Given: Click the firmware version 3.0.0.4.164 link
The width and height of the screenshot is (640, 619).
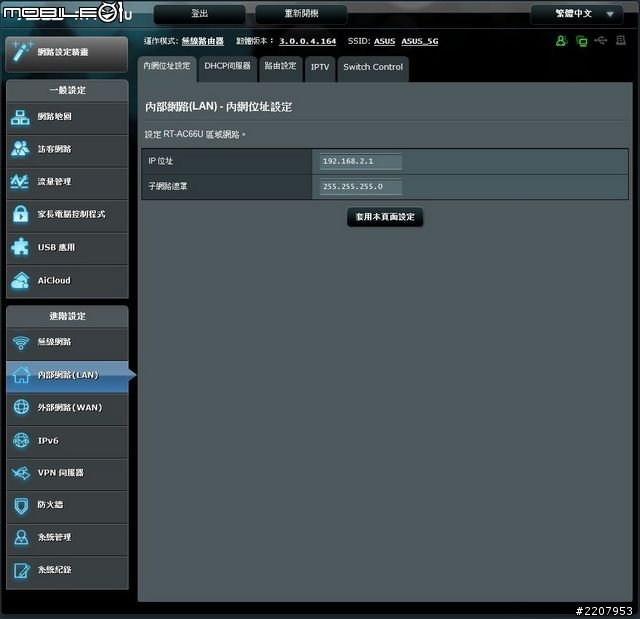Looking at the screenshot, I should 307,41.
